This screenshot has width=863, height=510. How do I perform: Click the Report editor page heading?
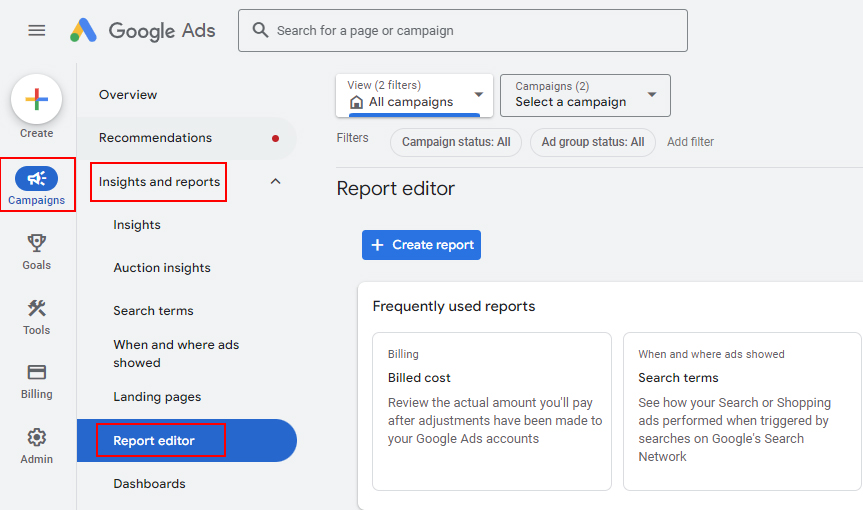(396, 188)
